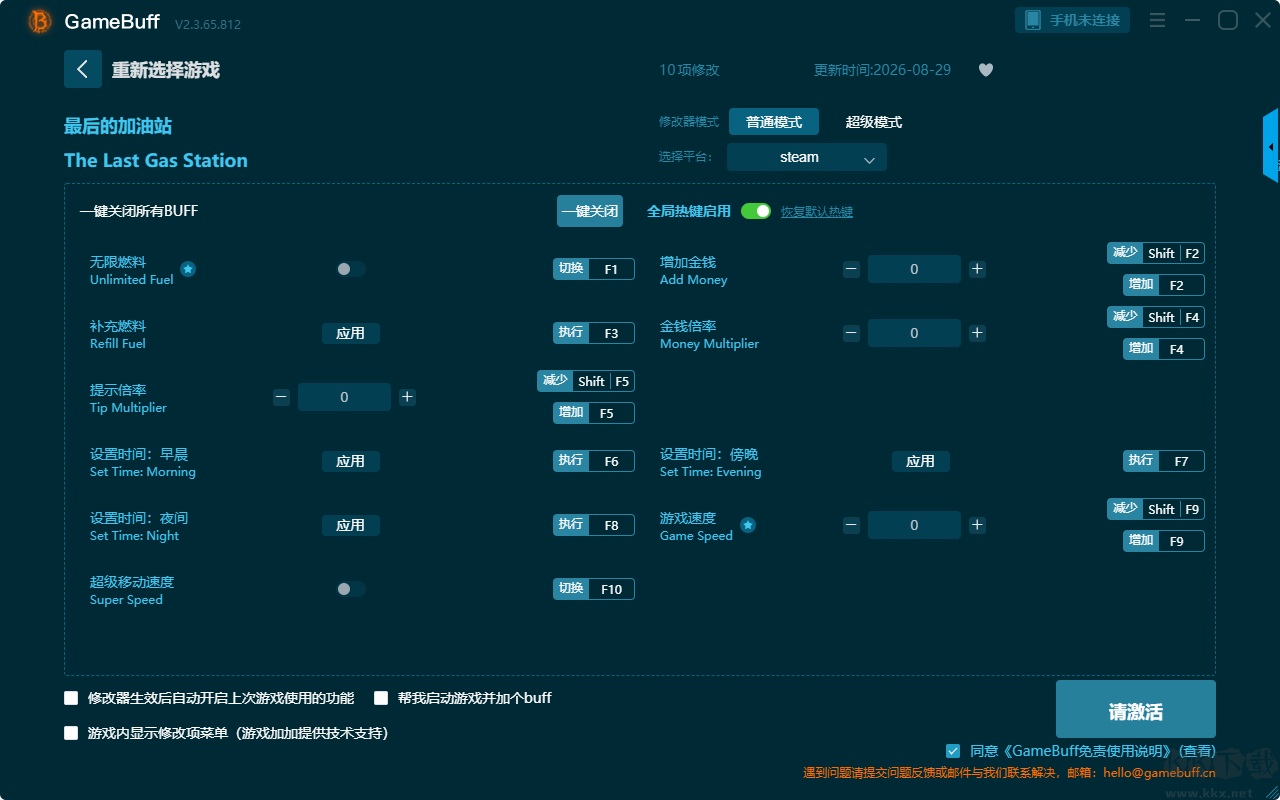Screen dimensions: 1280x800
Task: Click F10 hotkey for Super Speed
Action: 594,589
